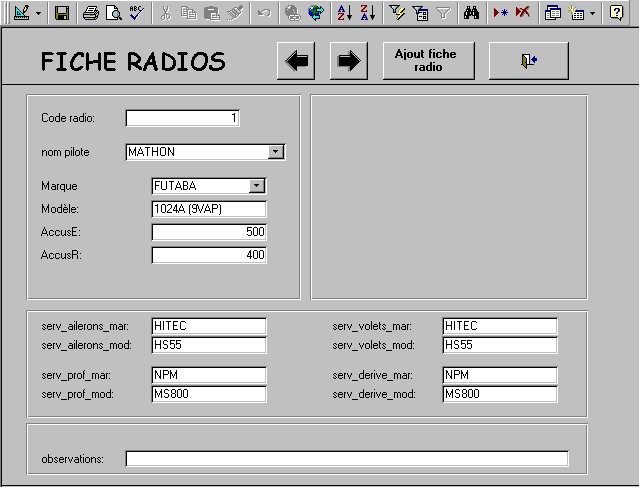Click the AccusE field showing 500

(209, 232)
